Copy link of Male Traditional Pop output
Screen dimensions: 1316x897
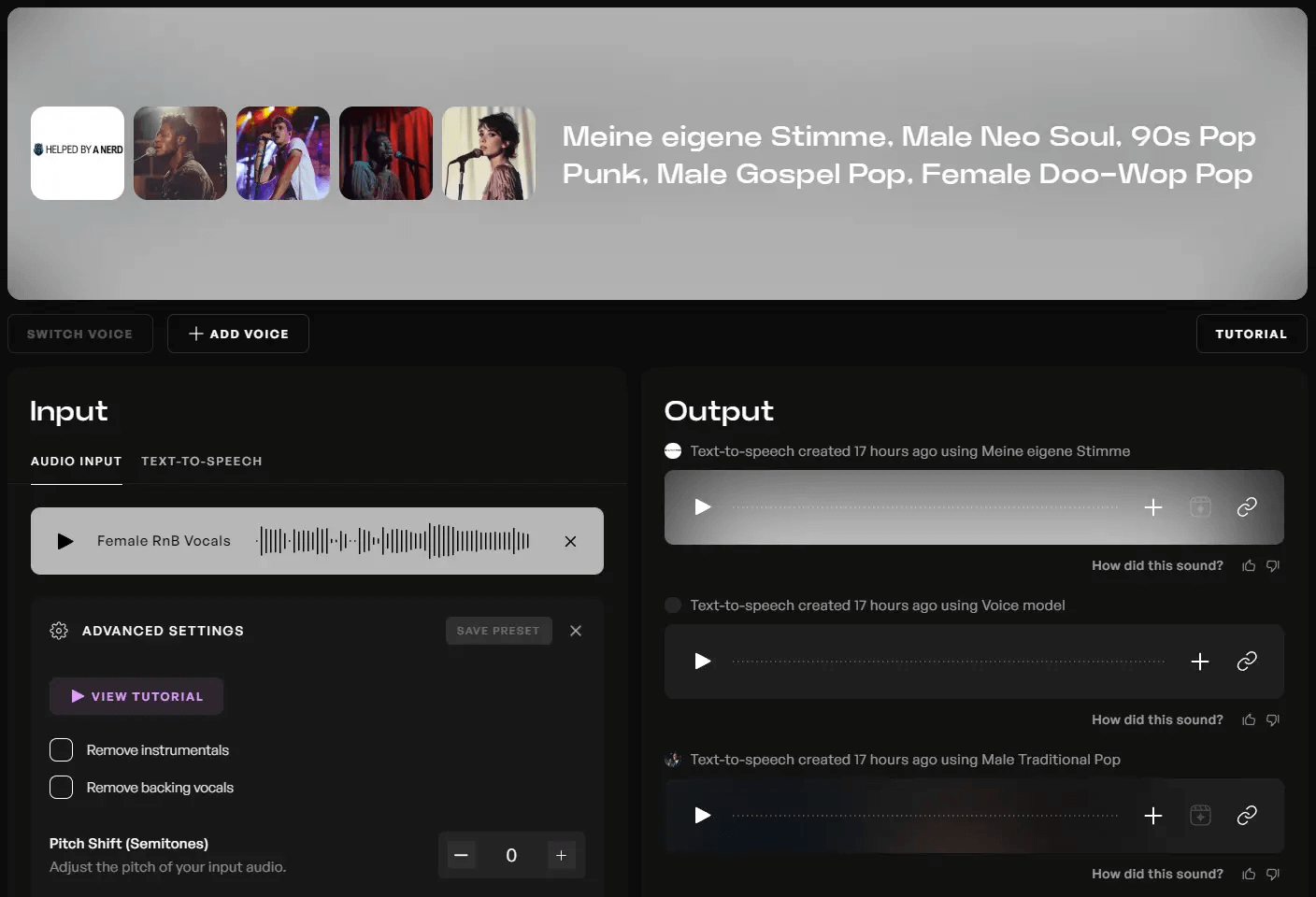tap(1246, 816)
